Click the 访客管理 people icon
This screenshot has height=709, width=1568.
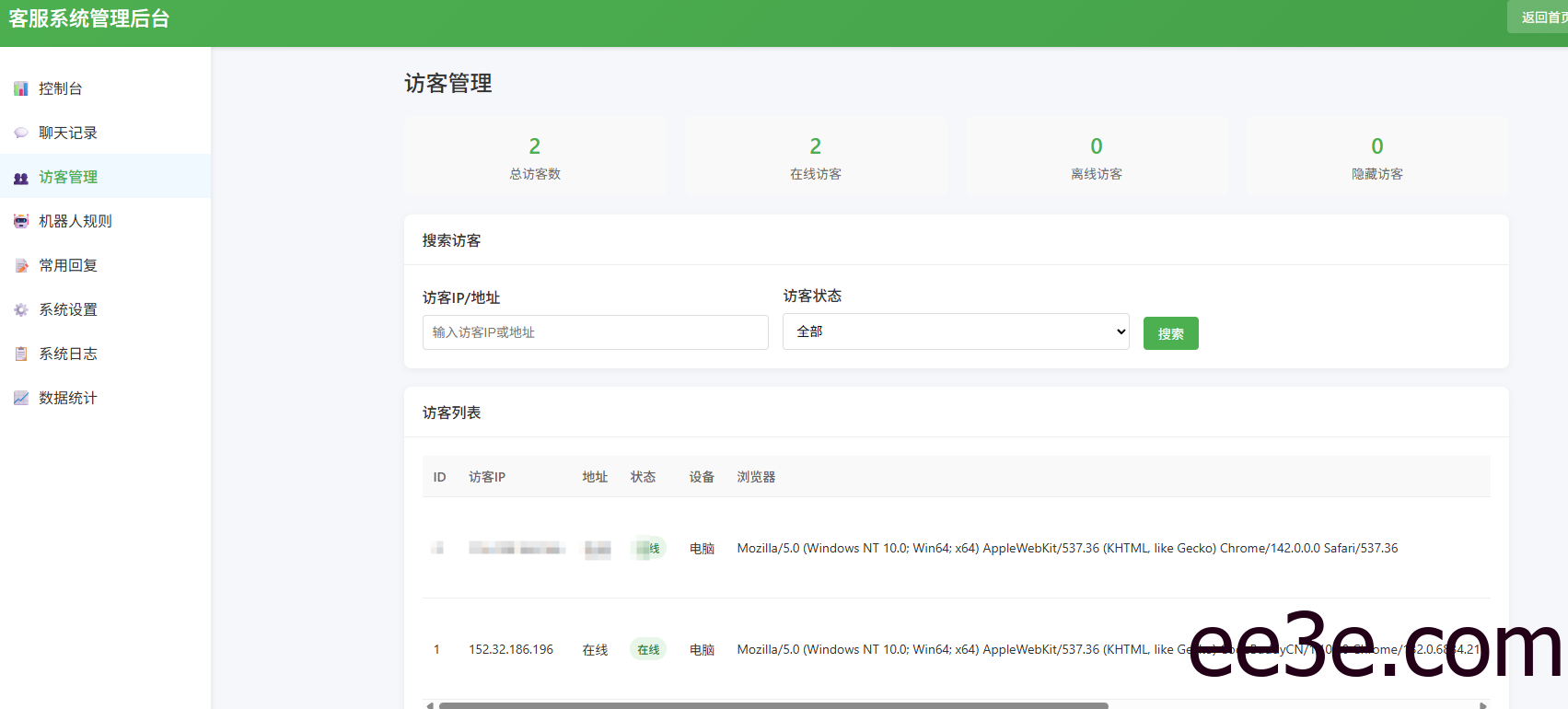click(21, 178)
